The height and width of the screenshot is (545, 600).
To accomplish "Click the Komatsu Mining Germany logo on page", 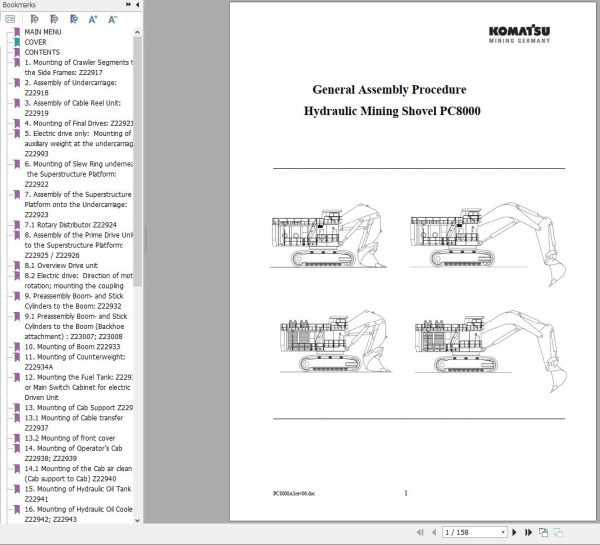I will tap(519, 34).
